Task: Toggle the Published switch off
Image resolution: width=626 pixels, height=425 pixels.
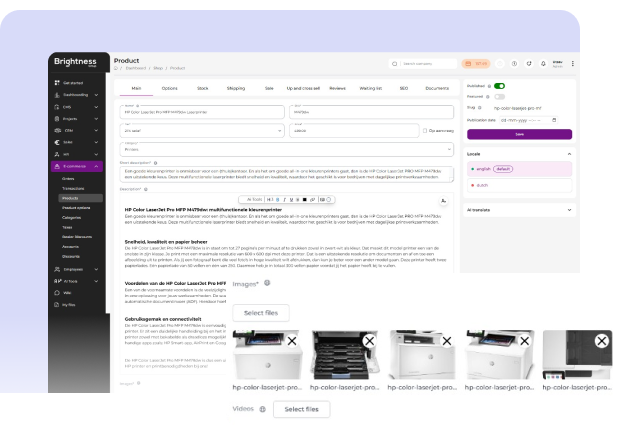Action: click(499, 86)
